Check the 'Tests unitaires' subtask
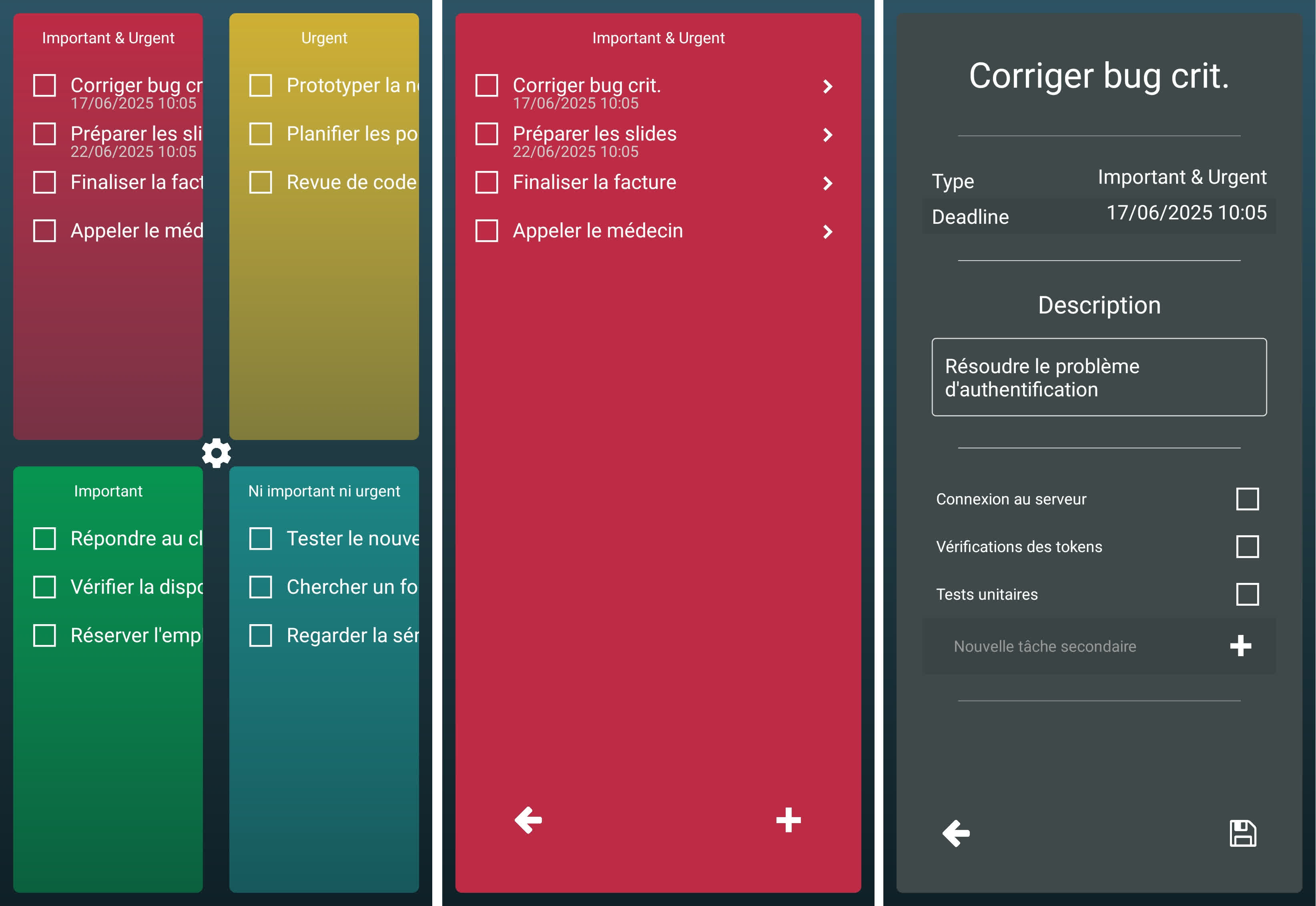The image size is (1316, 906). [1247, 594]
